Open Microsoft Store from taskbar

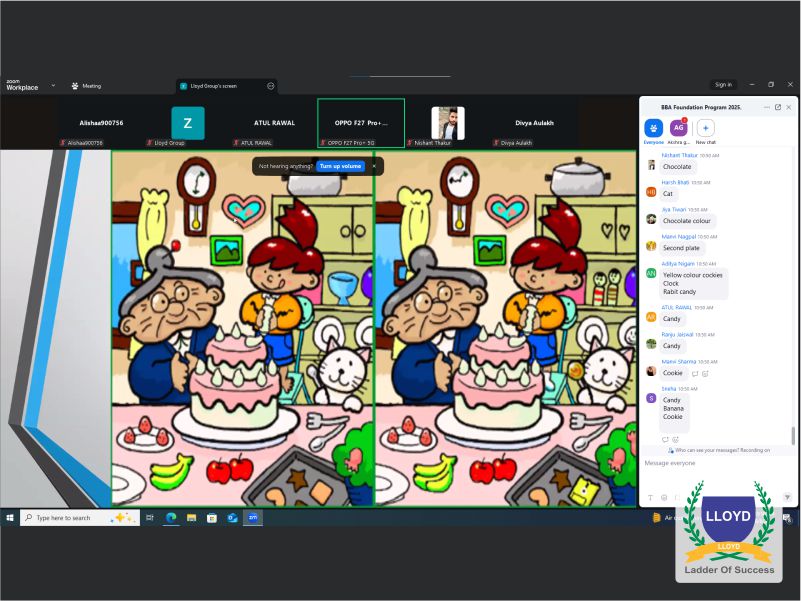pos(212,518)
